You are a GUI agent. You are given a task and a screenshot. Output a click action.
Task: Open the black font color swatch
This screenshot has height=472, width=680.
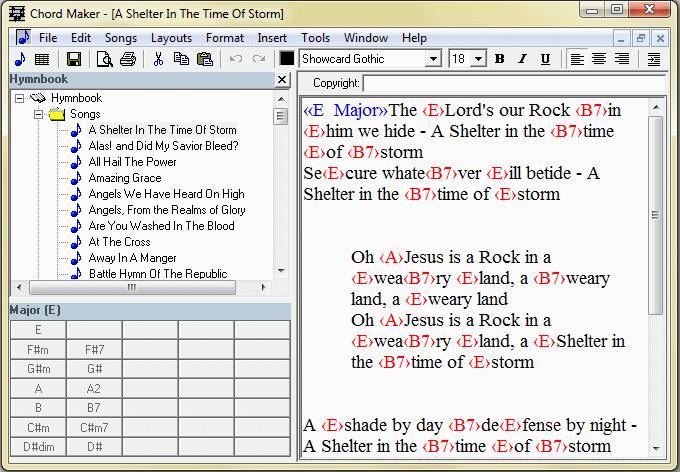coord(287,58)
